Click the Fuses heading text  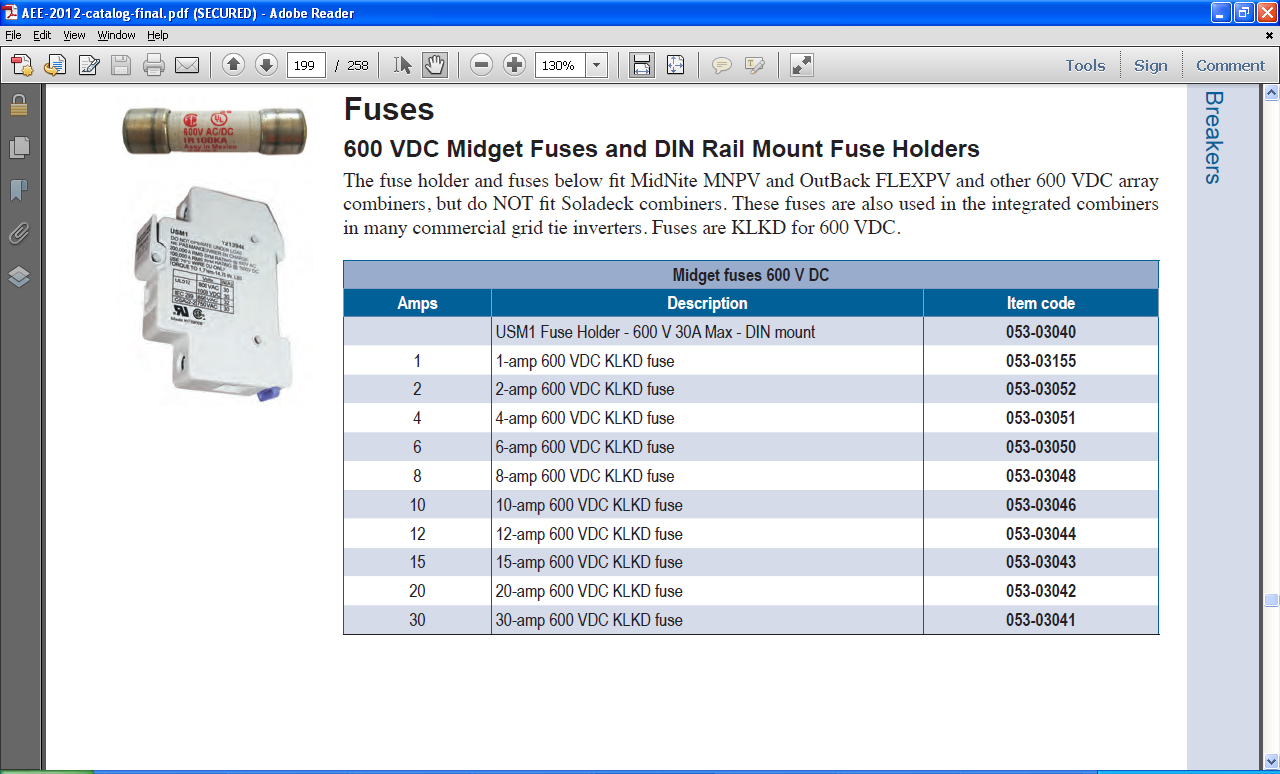point(389,108)
